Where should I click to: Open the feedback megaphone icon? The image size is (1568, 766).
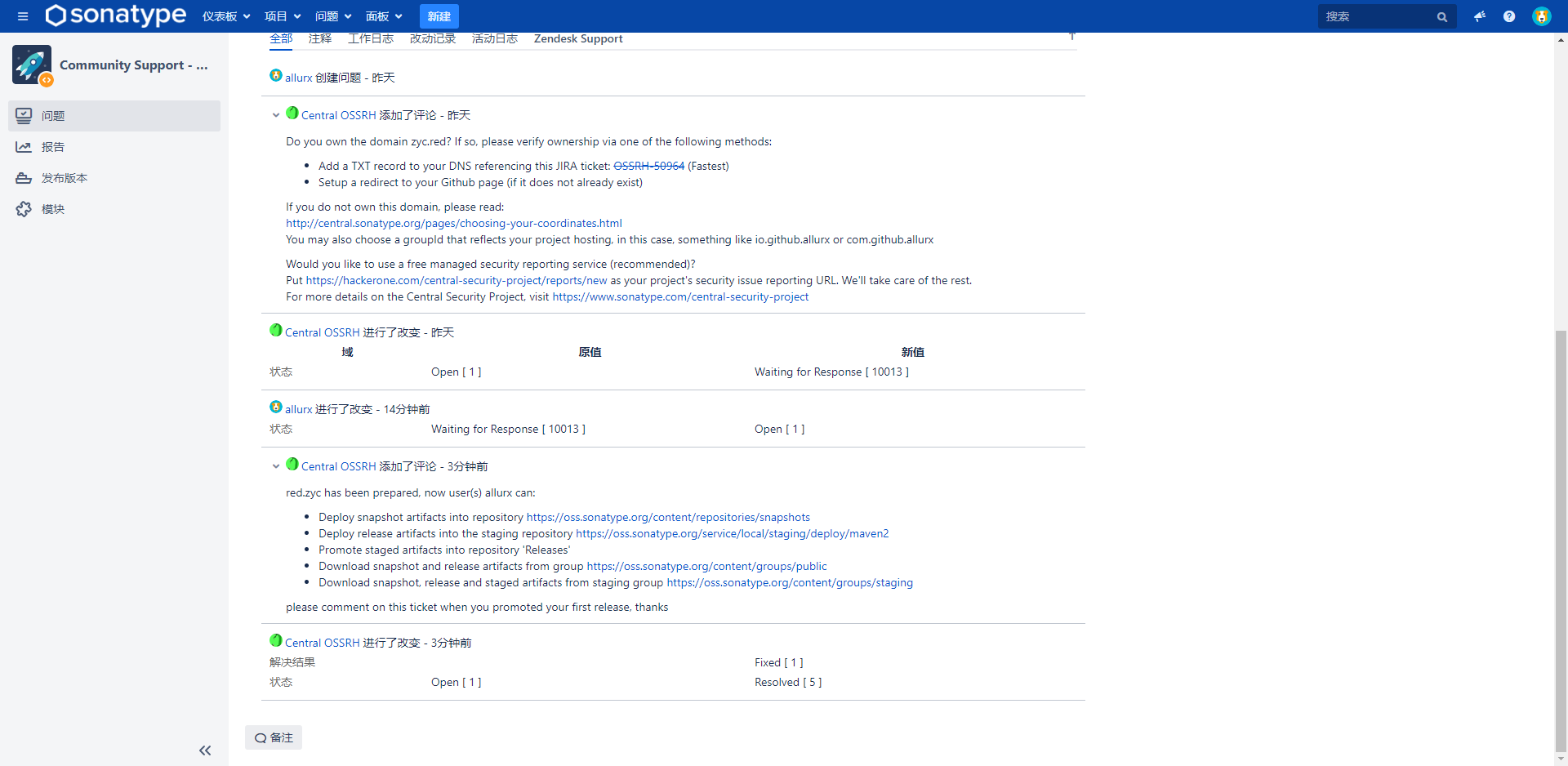click(1479, 16)
